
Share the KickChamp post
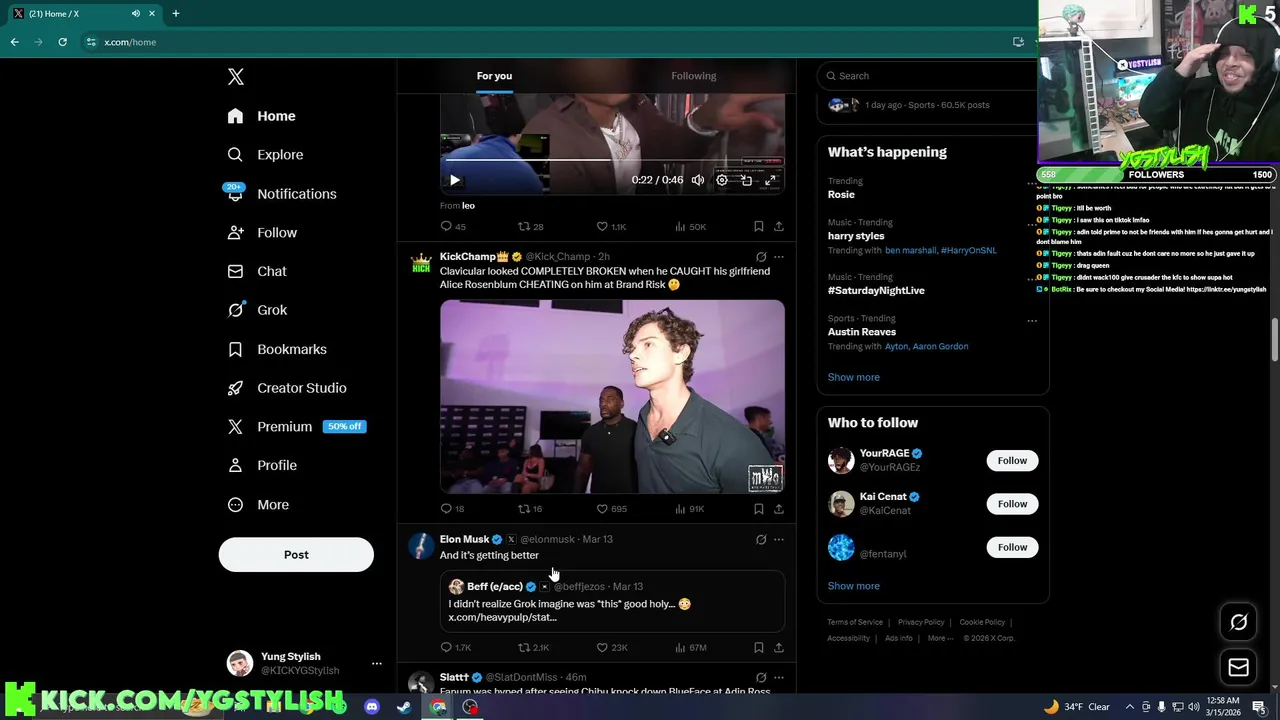pyautogui.click(x=779, y=509)
